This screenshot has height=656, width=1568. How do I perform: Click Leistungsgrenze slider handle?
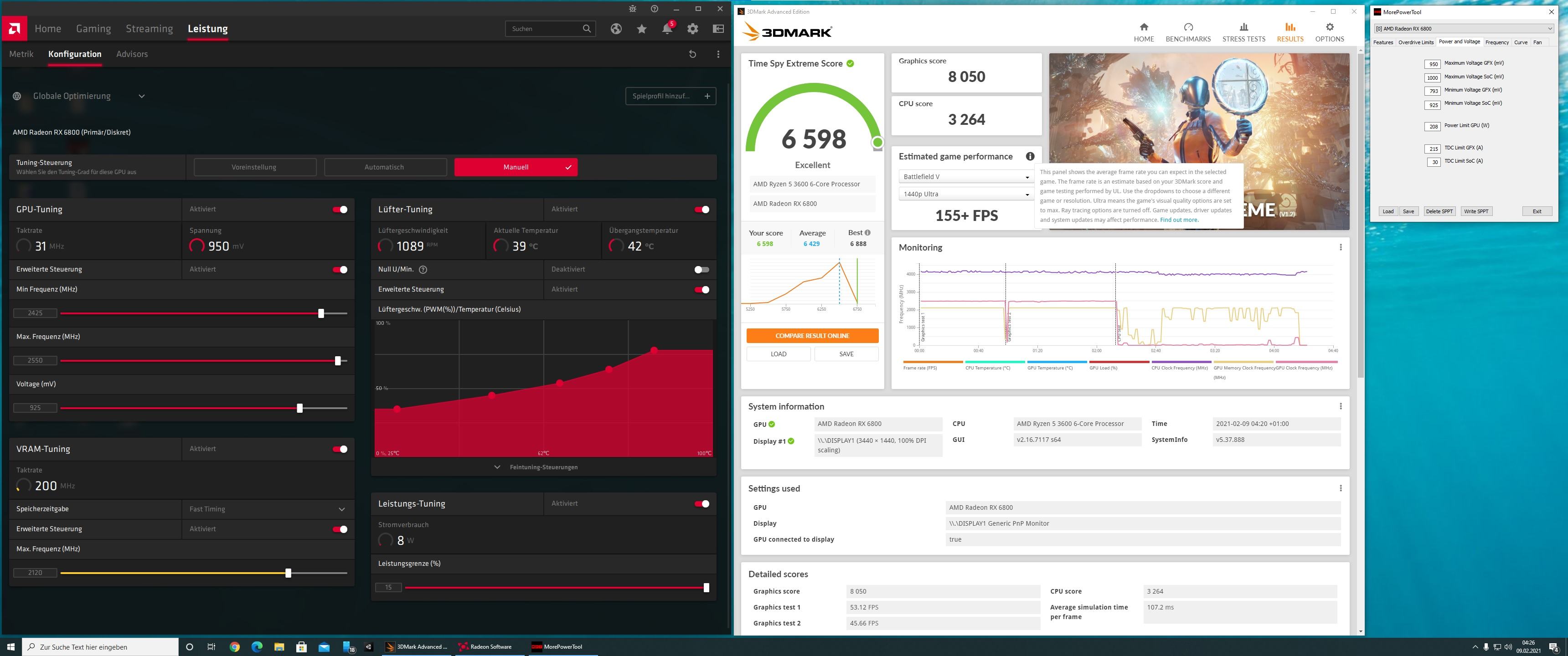click(706, 588)
